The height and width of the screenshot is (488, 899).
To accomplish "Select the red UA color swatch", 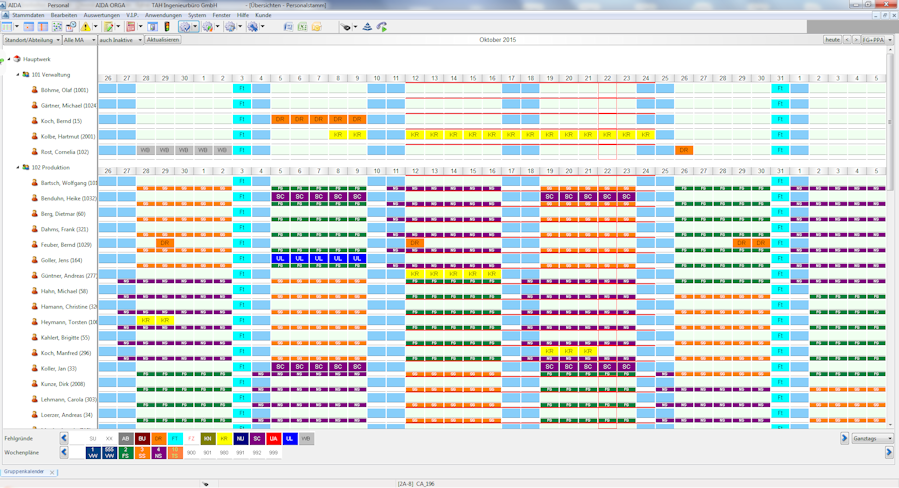I will pyautogui.click(x=273, y=439).
